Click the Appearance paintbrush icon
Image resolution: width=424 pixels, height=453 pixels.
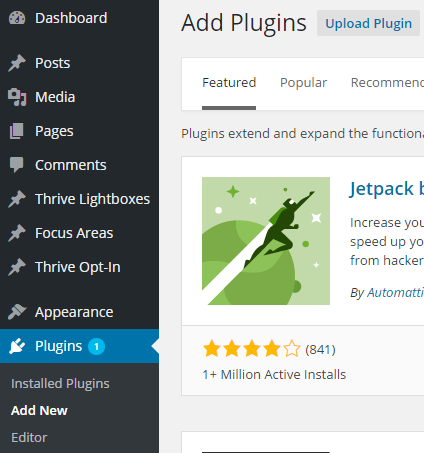(x=17, y=312)
